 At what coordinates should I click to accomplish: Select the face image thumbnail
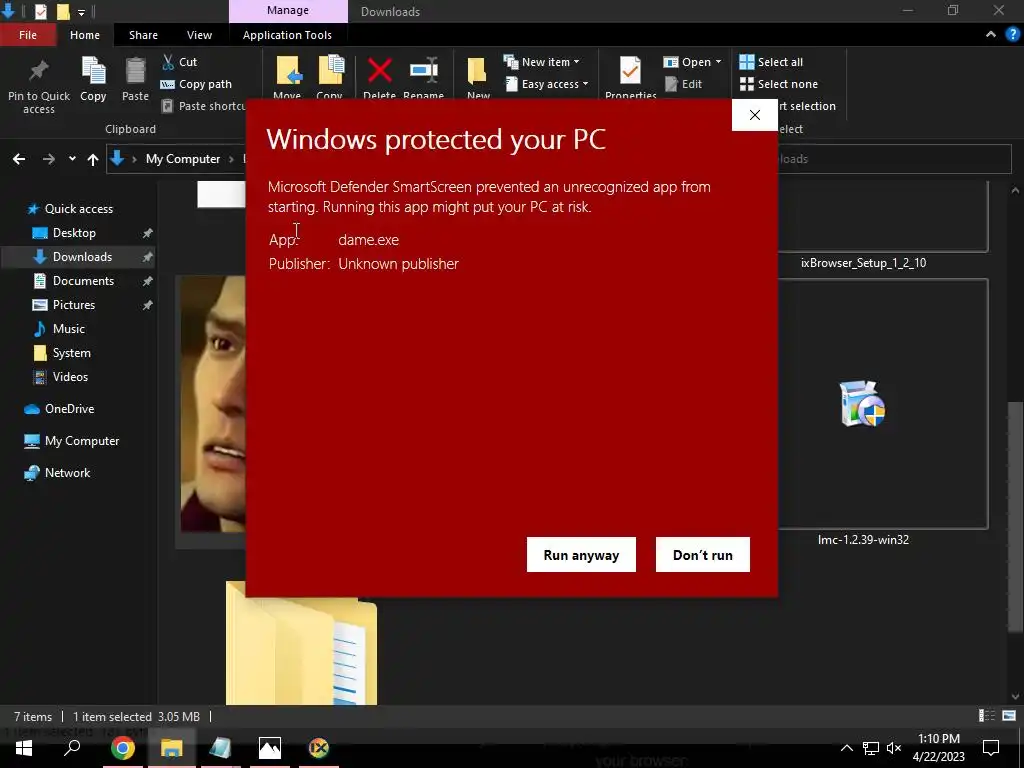coord(213,404)
